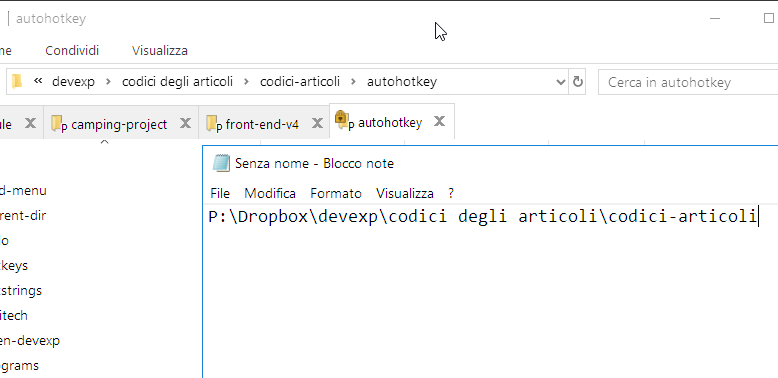
Task: Click the refresh icon beside address bar
Action: pyautogui.click(x=578, y=82)
